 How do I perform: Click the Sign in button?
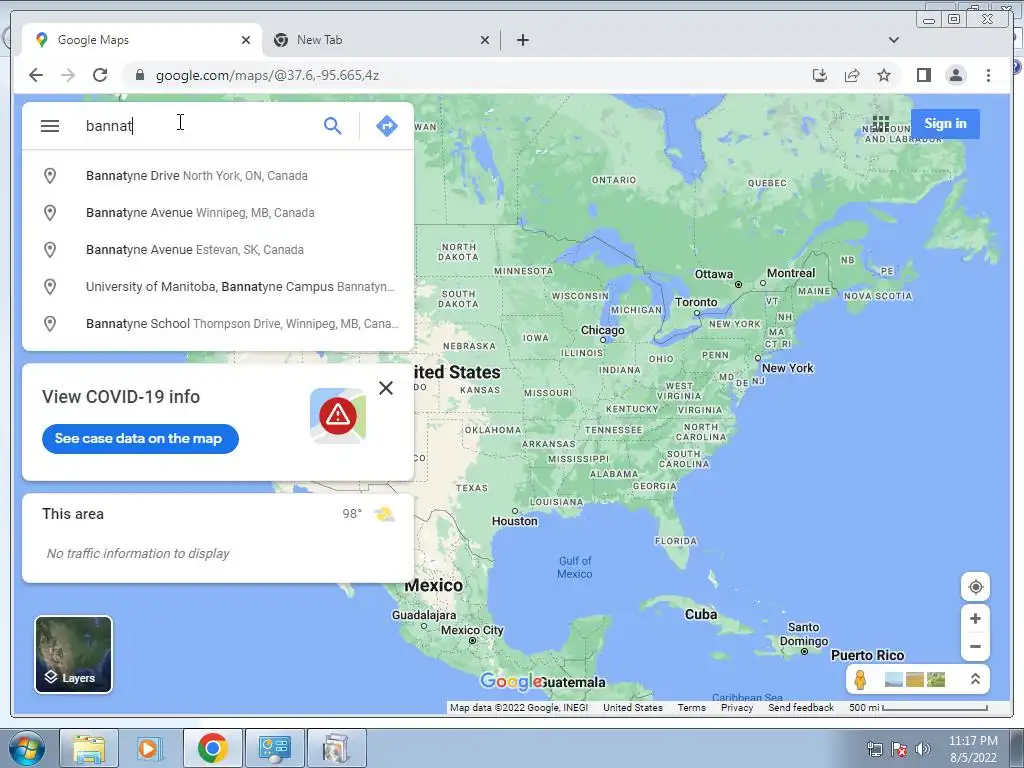click(945, 123)
